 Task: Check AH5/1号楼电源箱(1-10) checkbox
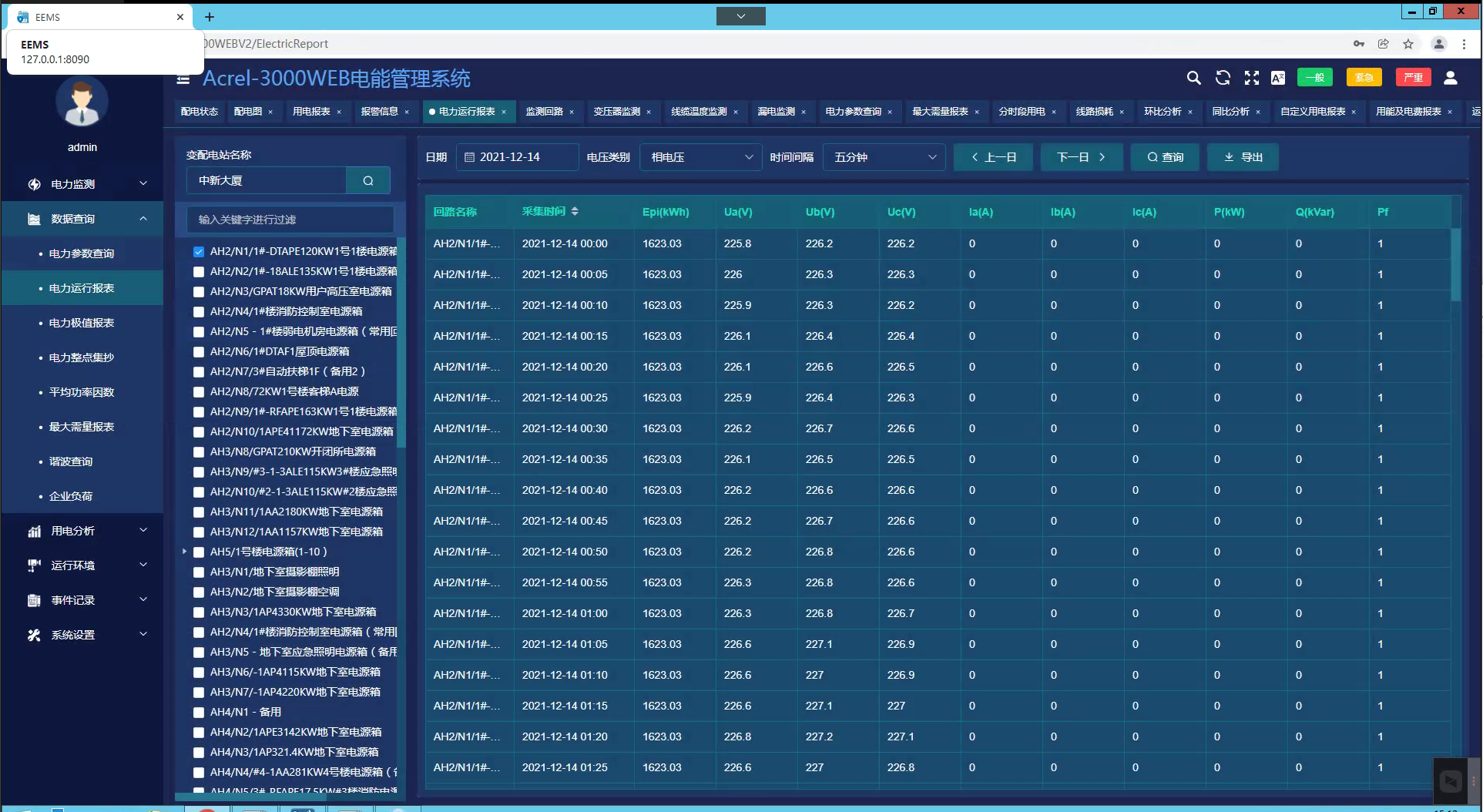tap(199, 552)
